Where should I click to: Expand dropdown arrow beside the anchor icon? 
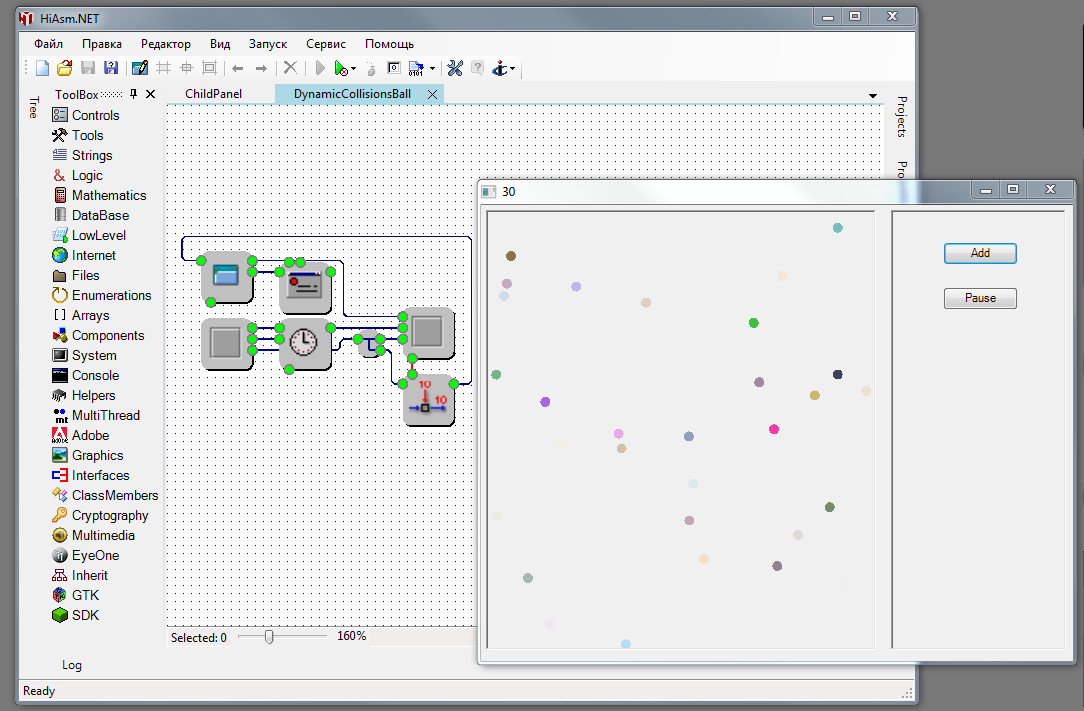pyautogui.click(x=513, y=69)
